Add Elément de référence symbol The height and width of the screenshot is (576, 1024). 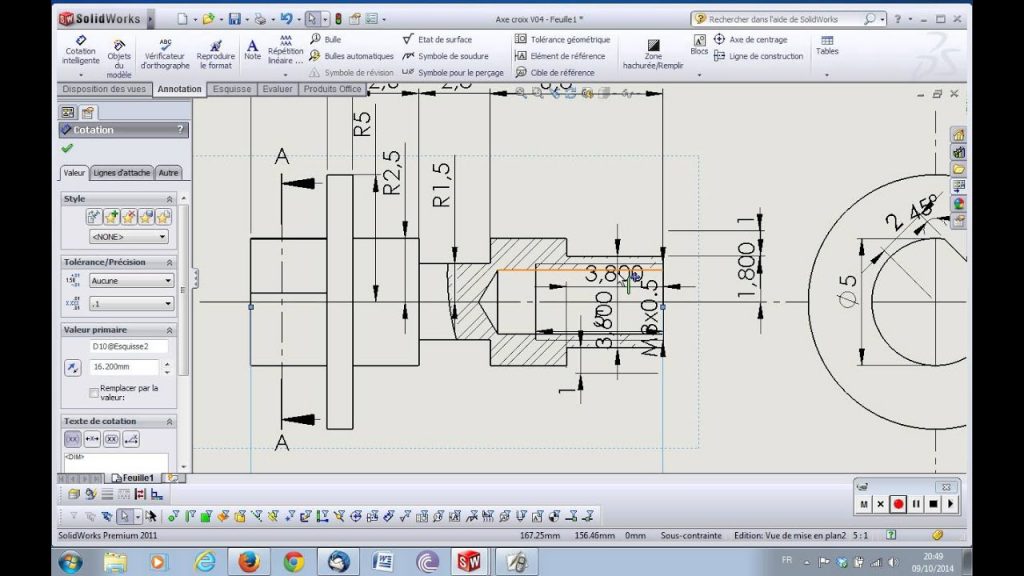click(x=560, y=56)
